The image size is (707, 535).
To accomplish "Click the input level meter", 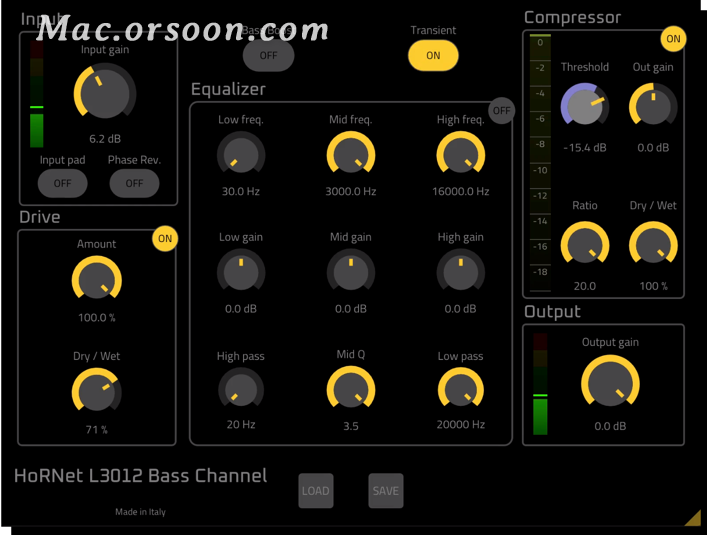I will (37, 94).
